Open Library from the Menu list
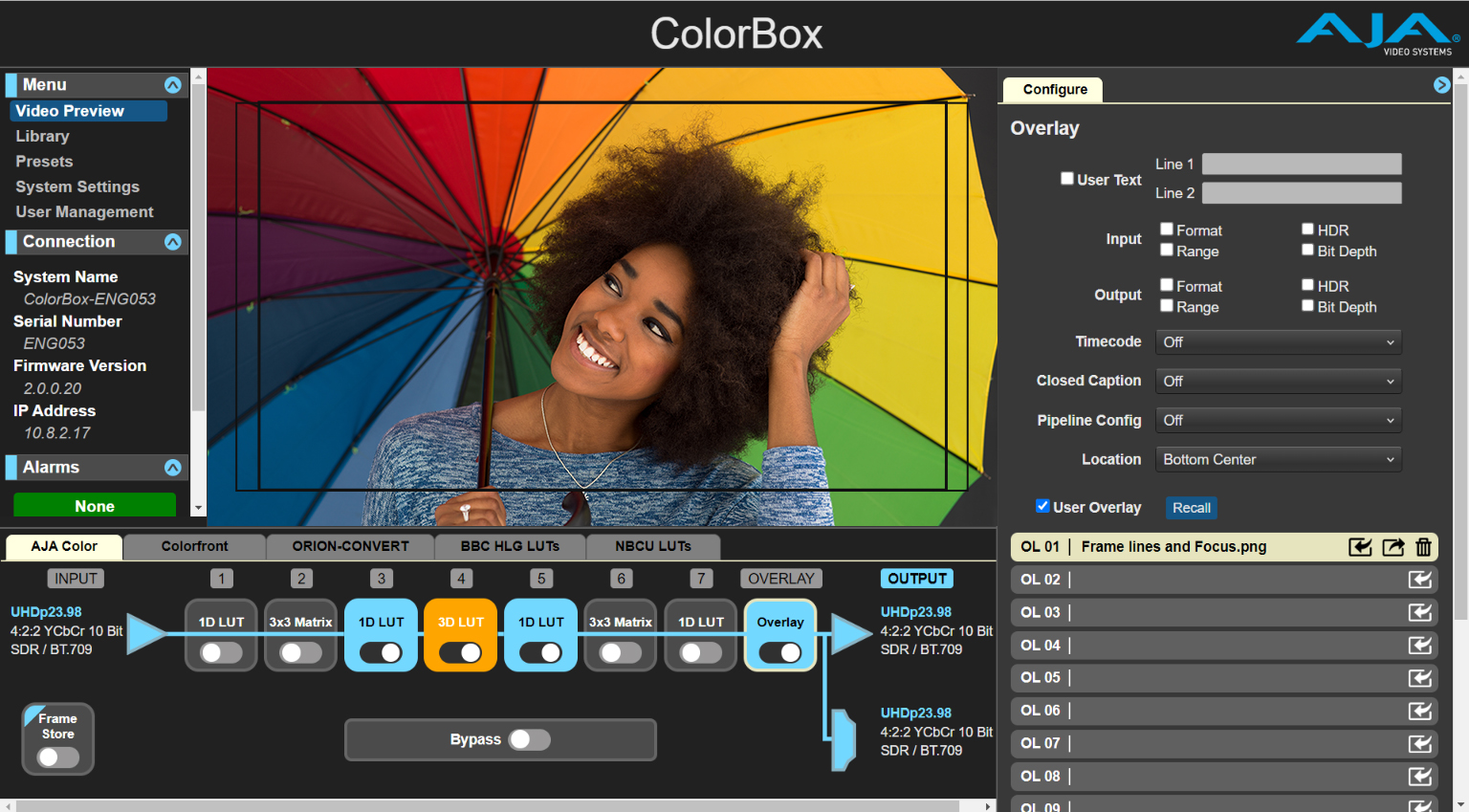 [42, 137]
